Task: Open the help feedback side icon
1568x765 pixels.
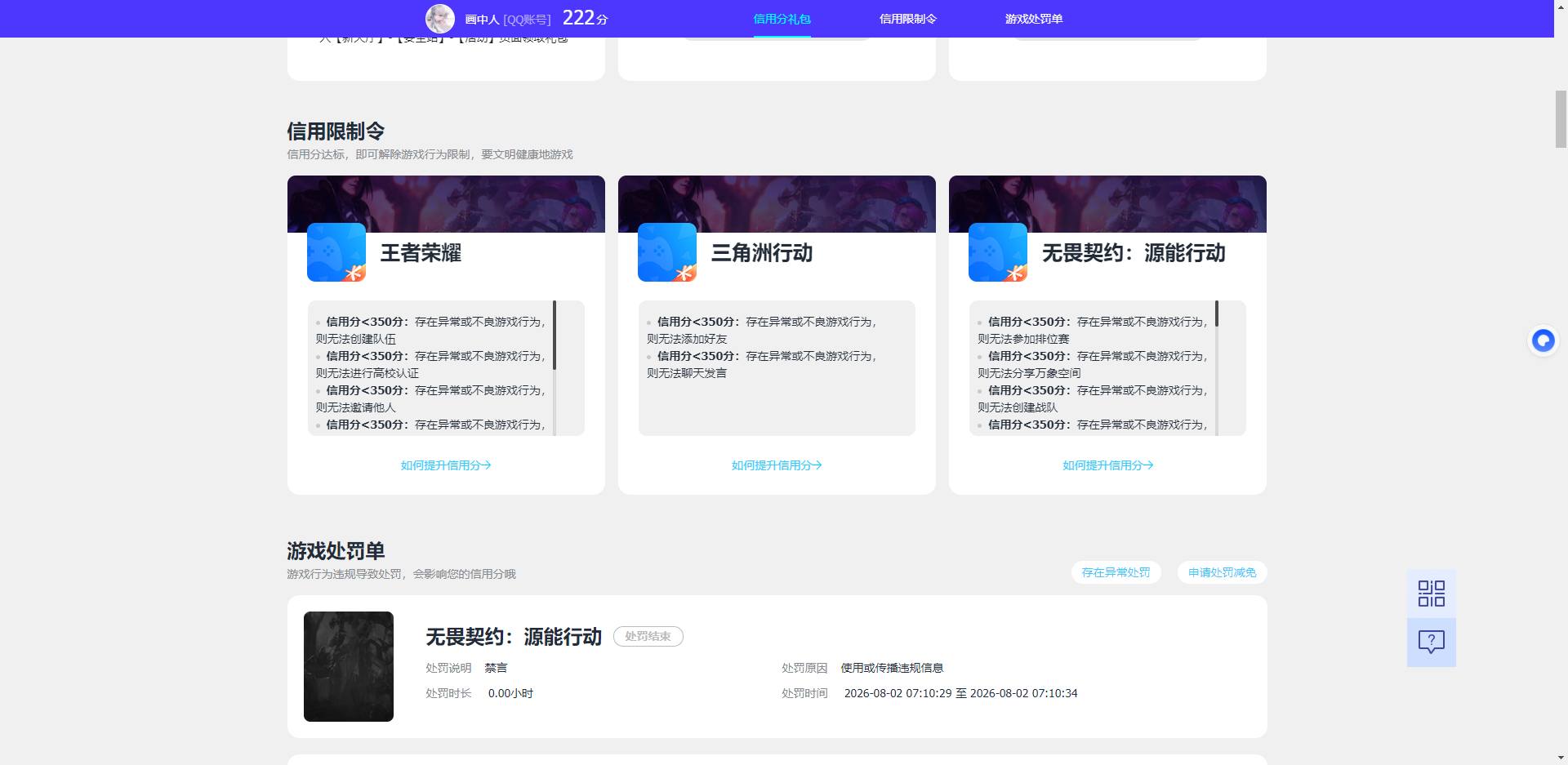Action: point(1431,642)
